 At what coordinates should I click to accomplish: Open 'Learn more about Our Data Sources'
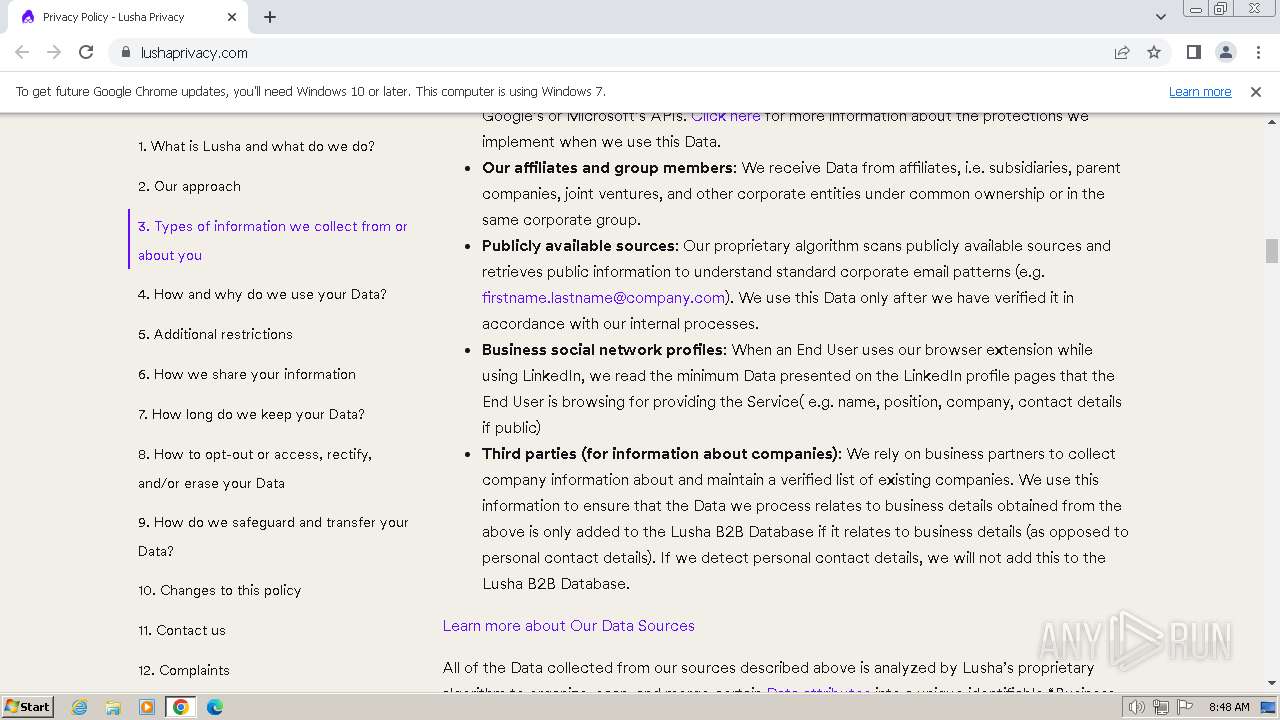pyautogui.click(x=568, y=625)
